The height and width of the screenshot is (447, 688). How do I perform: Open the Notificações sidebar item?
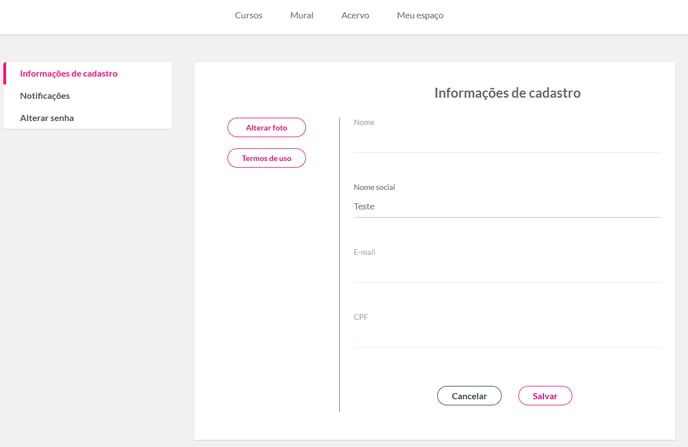(45, 96)
